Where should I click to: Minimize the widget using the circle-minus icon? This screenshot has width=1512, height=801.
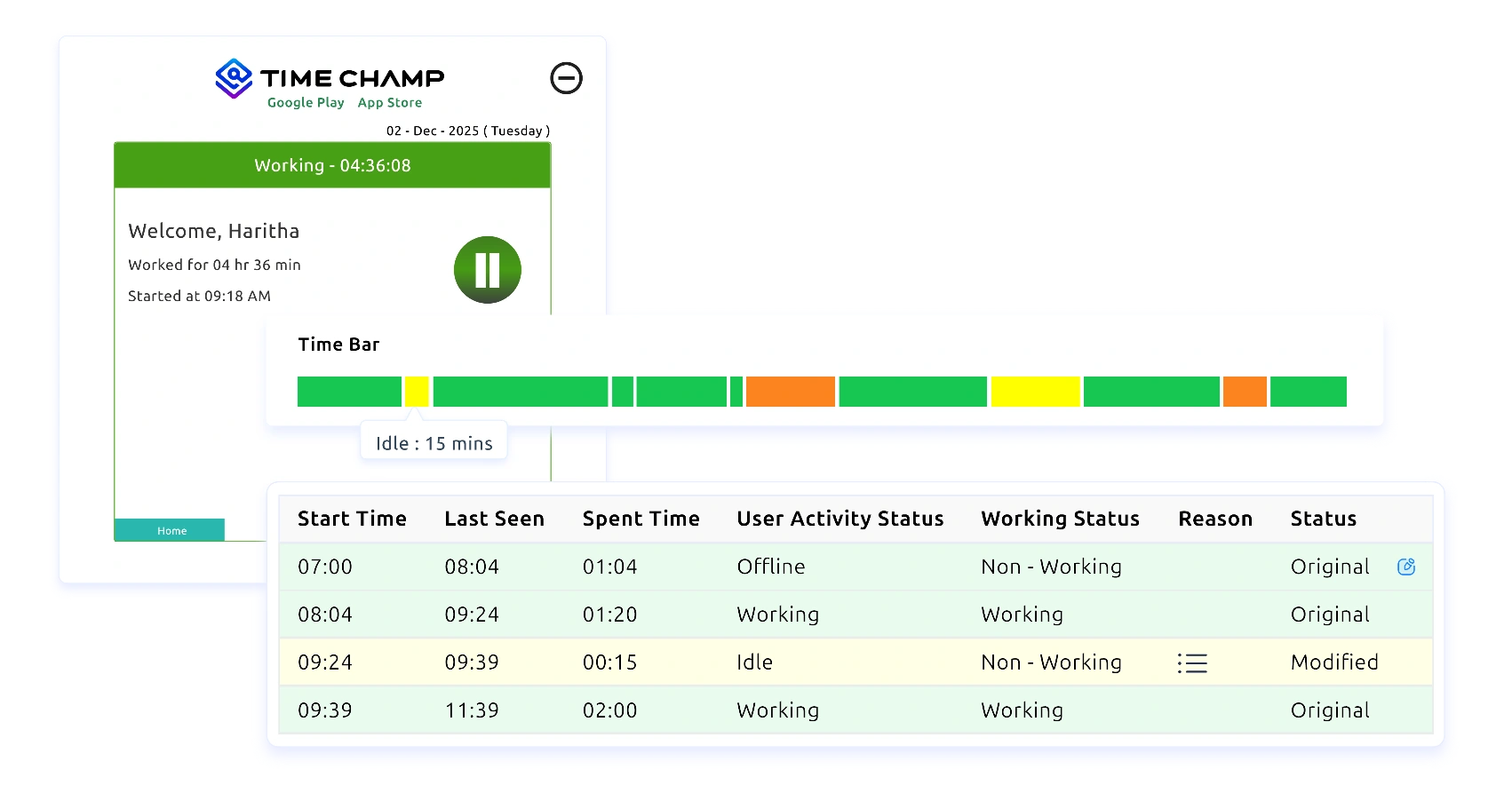click(567, 78)
